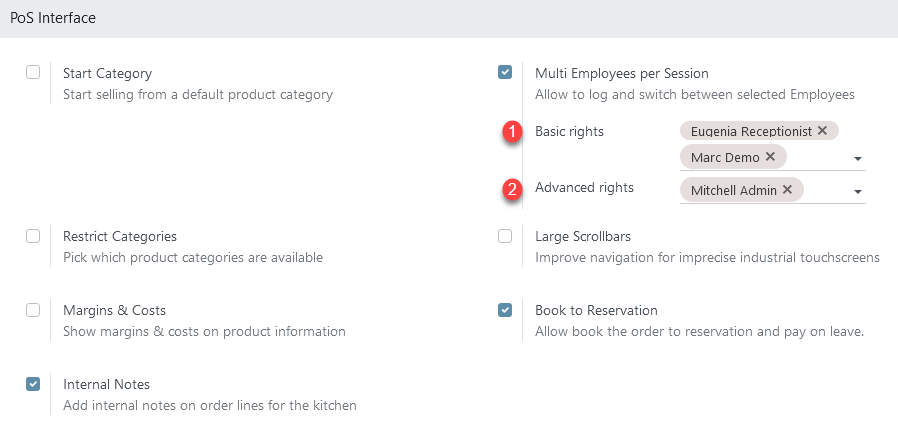898x422 pixels.
Task: Enable the Start Category checkbox
Action: (33, 73)
